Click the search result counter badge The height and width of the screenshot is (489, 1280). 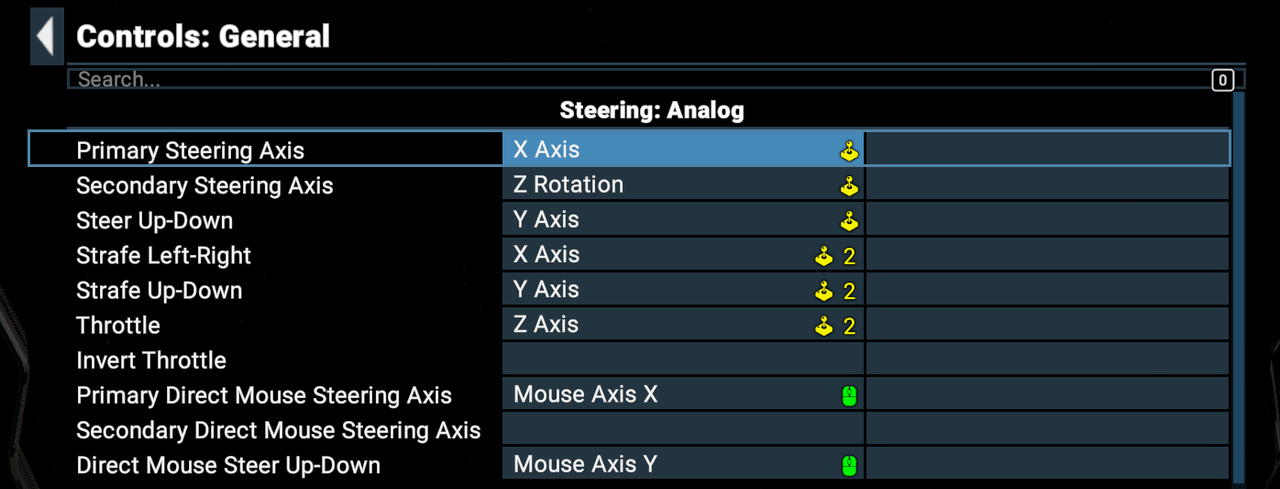click(1222, 80)
